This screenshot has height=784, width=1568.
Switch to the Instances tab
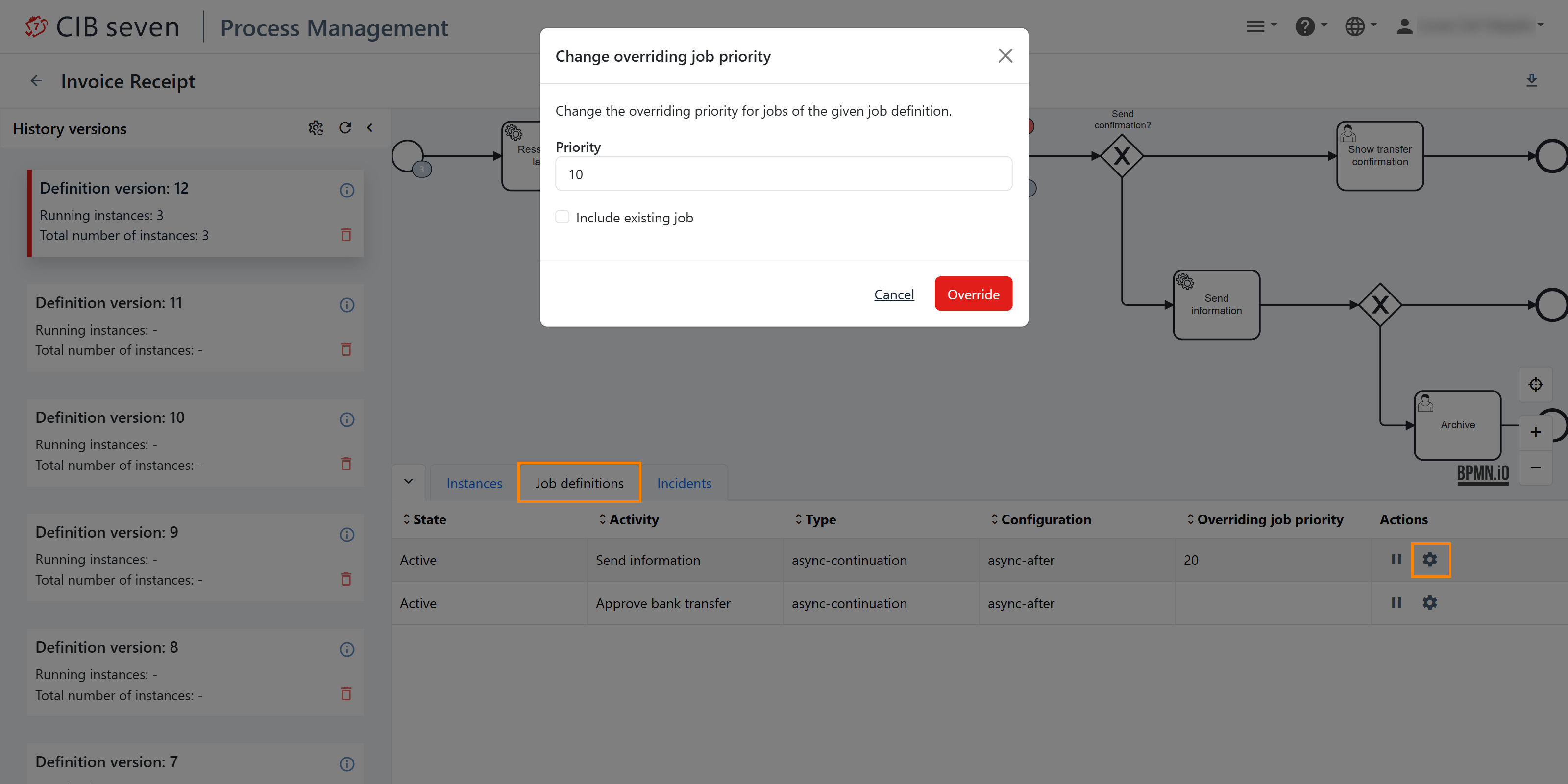click(474, 483)
